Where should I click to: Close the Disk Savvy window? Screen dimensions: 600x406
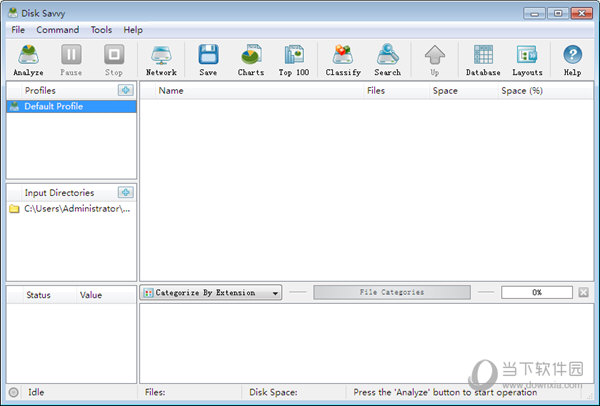tap(582, 13)
